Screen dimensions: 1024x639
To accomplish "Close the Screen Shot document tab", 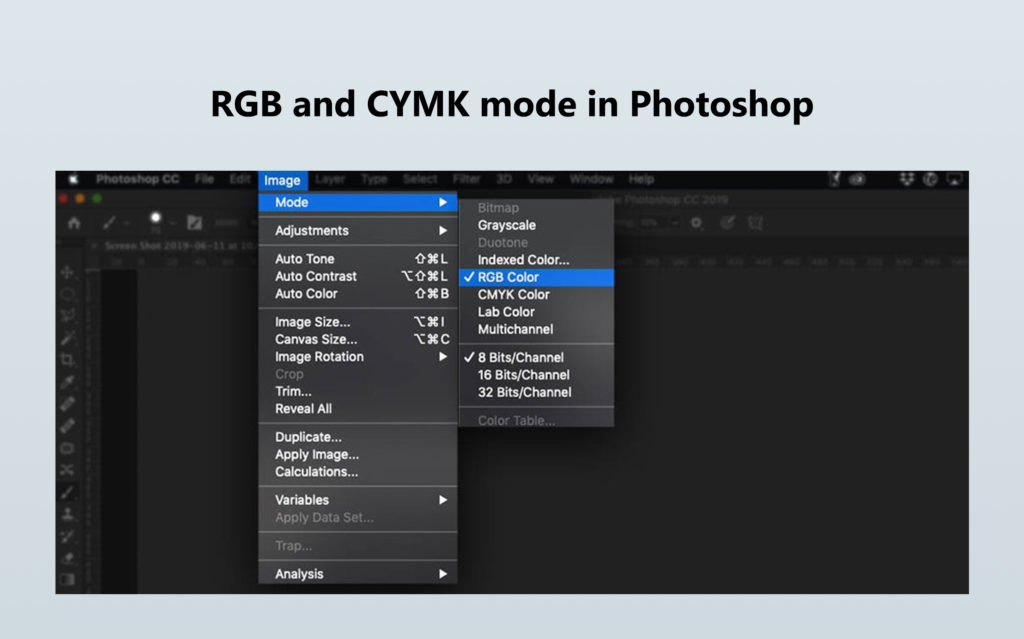I will click(95, 246).
